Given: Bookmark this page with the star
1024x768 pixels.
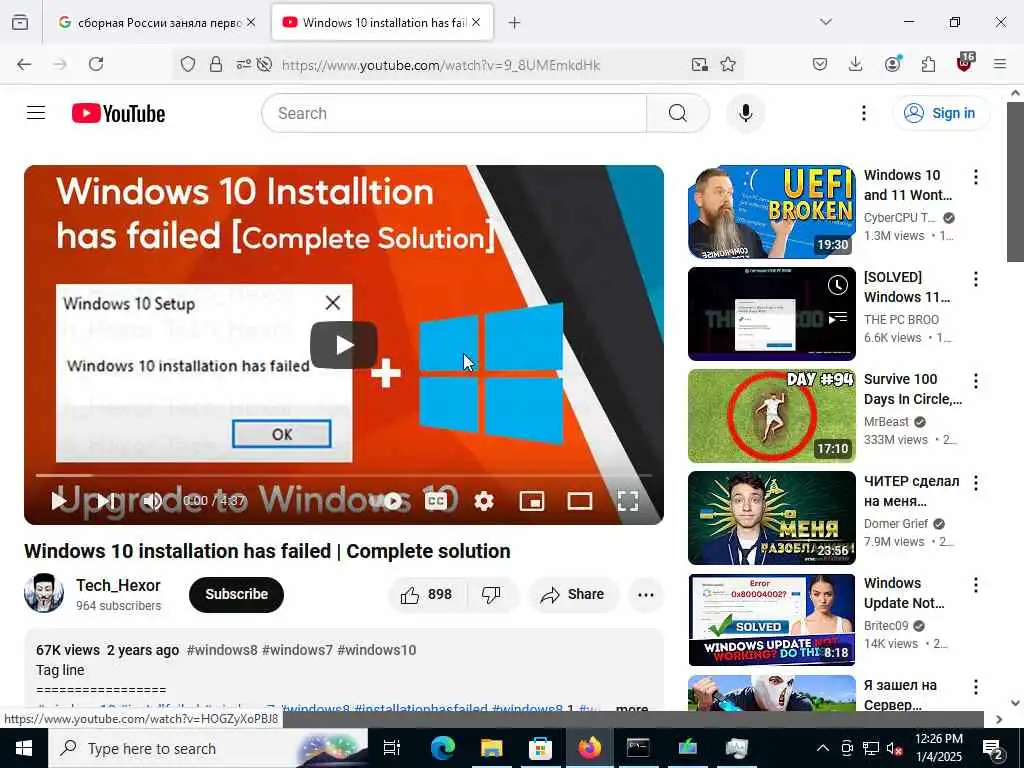Looking at the screenshot, I should click(728, 64).
